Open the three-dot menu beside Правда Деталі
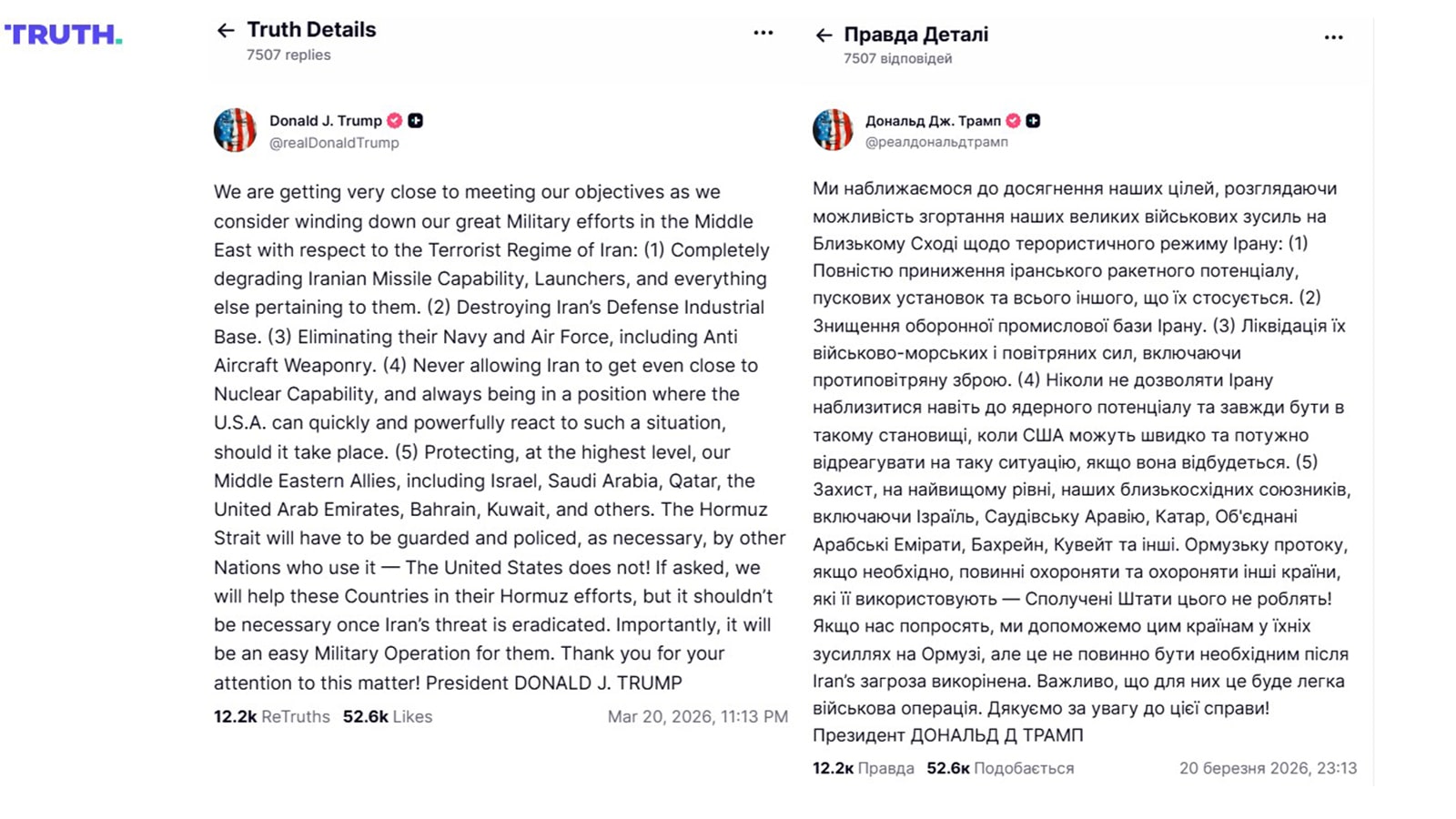Image resolution: width=1456 pixels, height=819 pixels. click(1333, 37)
